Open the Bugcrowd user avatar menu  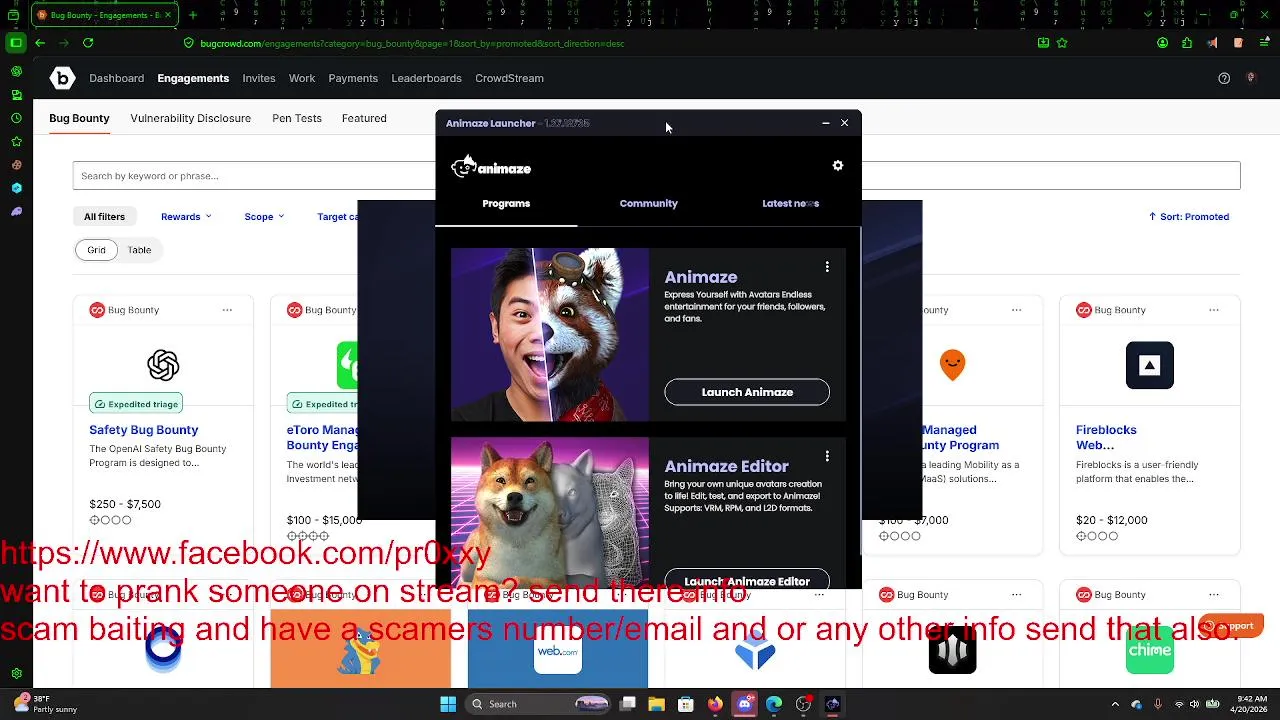(x=1250, y=78)
